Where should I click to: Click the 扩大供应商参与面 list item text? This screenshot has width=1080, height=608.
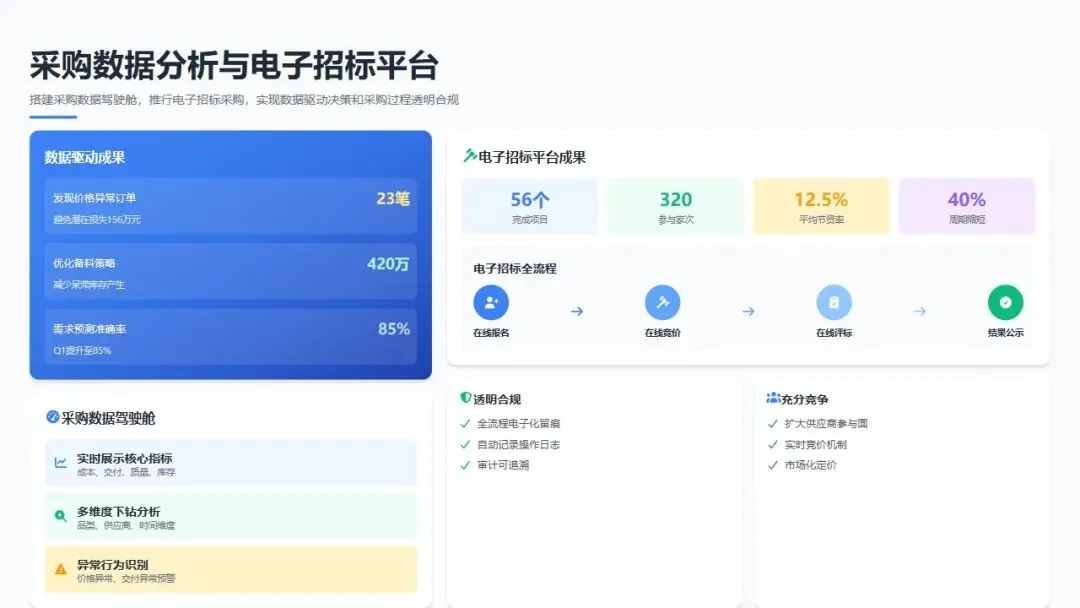826,423
